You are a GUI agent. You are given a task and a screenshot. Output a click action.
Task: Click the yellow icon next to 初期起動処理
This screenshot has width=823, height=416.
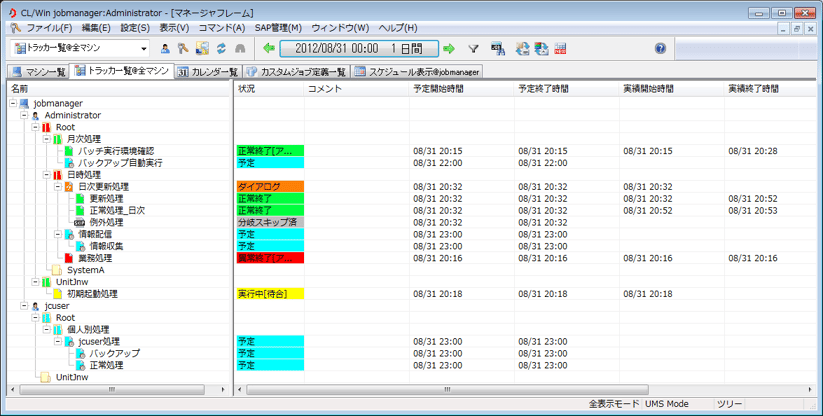click(x=58, y=294)
